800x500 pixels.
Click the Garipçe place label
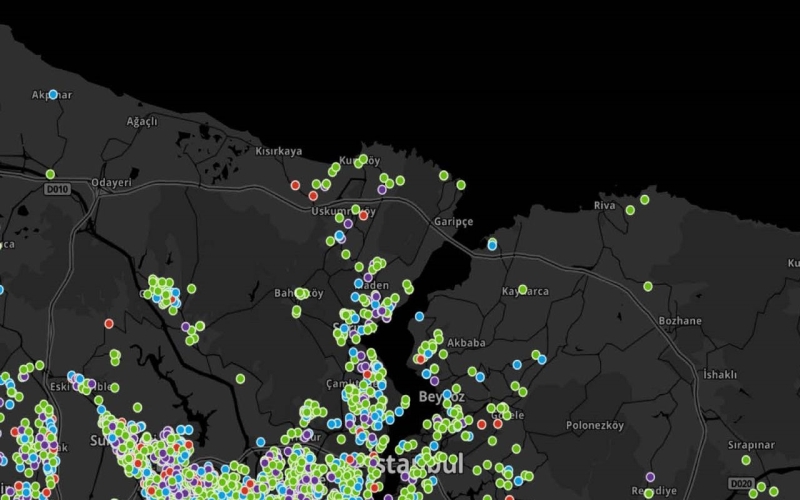(453, 221)
